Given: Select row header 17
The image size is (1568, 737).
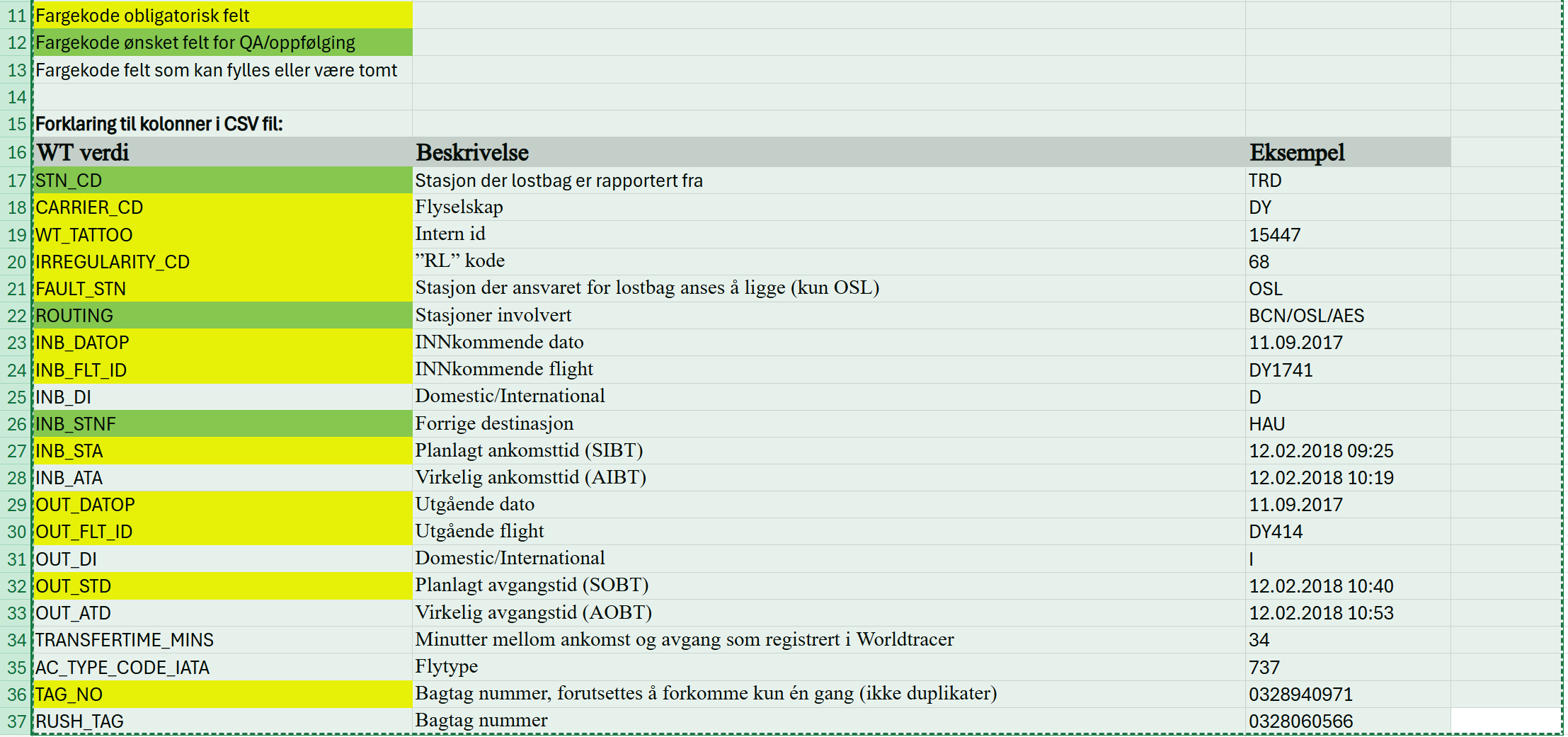Looking at the screenshot, I should 16,181.
